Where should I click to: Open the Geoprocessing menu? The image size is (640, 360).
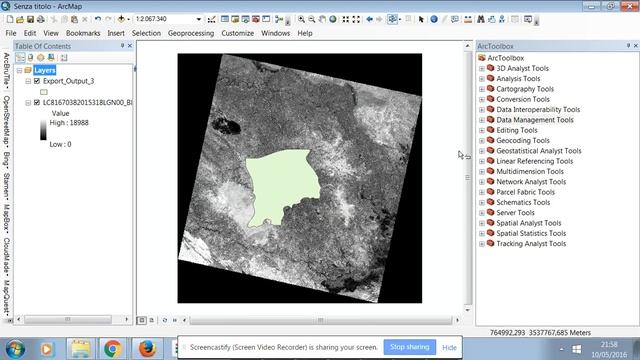pos(191,33)
